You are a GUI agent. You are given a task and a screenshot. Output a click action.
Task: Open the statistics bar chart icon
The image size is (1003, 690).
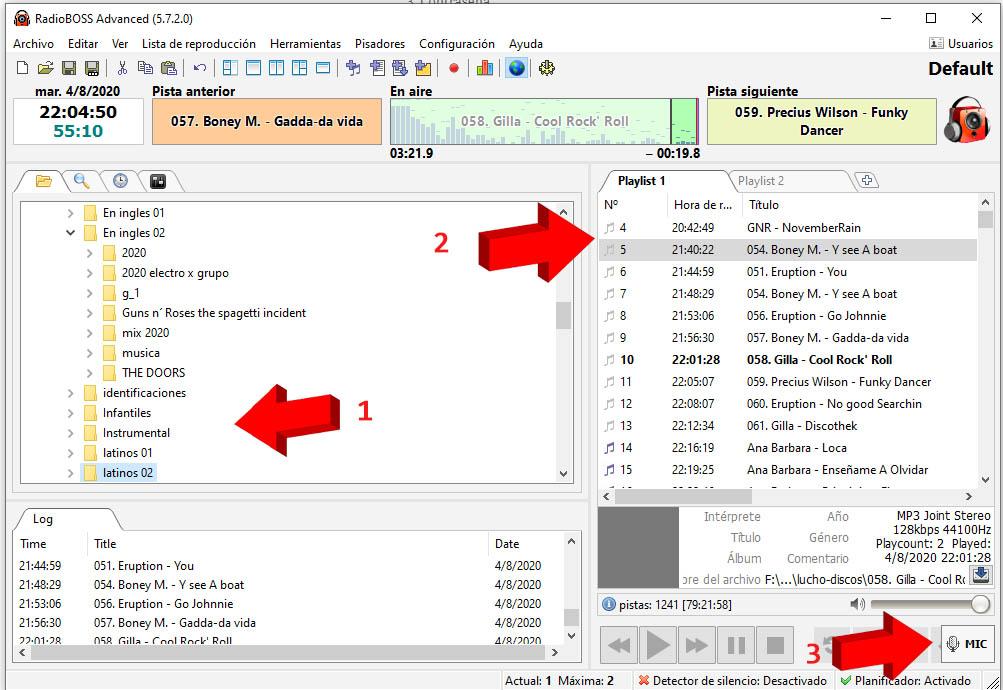[484, 68]
